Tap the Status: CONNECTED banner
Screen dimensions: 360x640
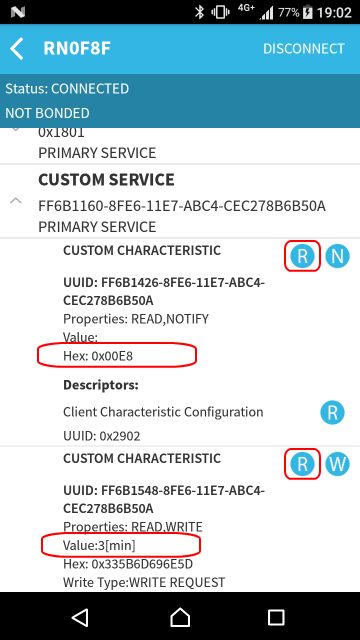click(x=67, y=89)
